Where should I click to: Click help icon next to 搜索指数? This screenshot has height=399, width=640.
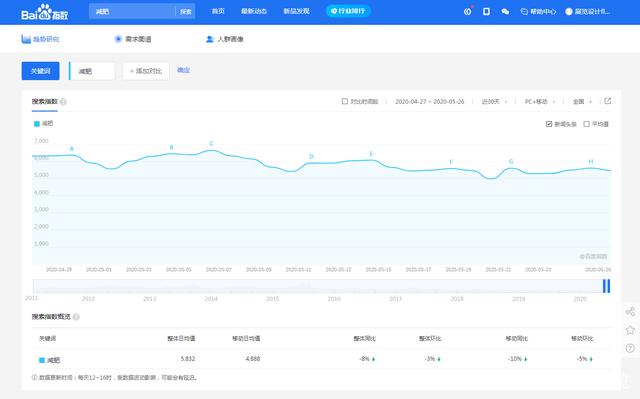pyautogui.click(x=63, y=102)
